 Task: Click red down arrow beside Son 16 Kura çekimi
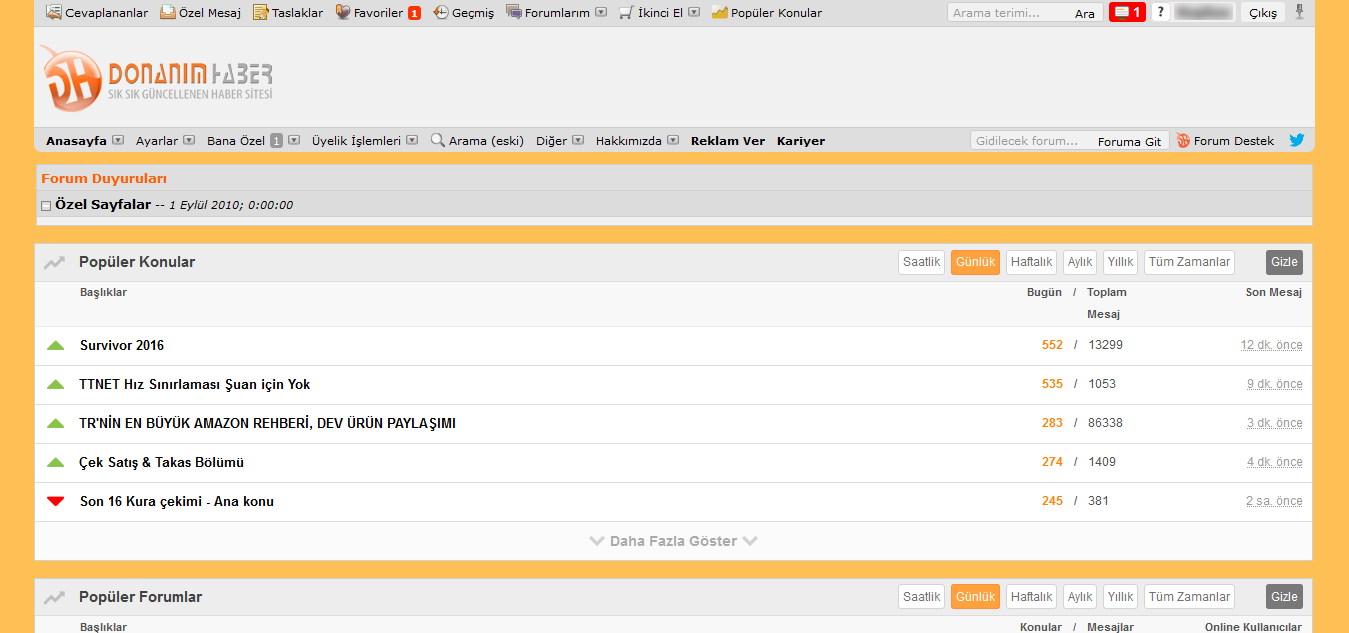coord(56,501)
